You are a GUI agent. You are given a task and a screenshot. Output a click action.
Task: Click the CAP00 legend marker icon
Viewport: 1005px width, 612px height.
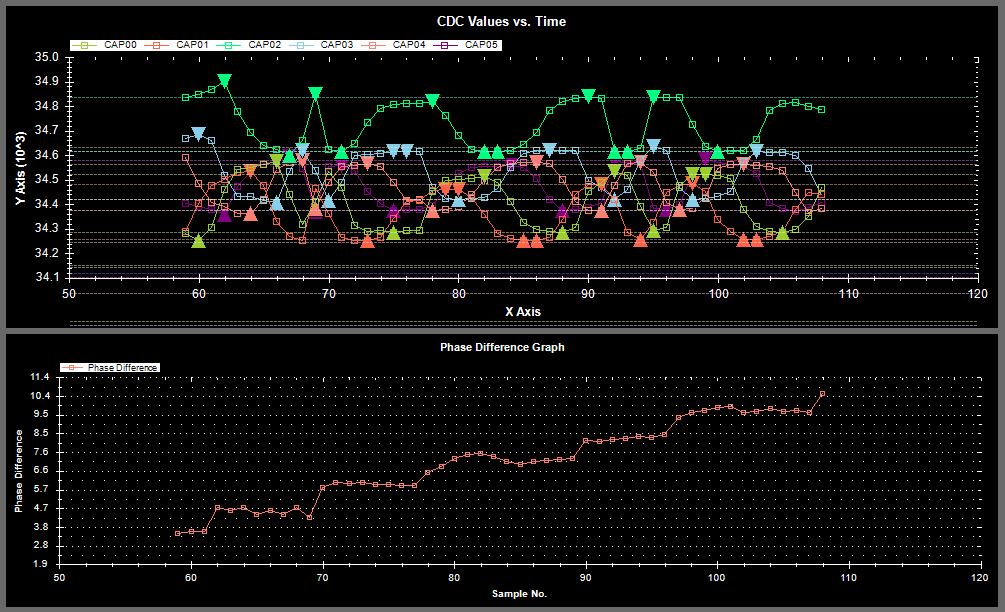(x=85, y=45)
